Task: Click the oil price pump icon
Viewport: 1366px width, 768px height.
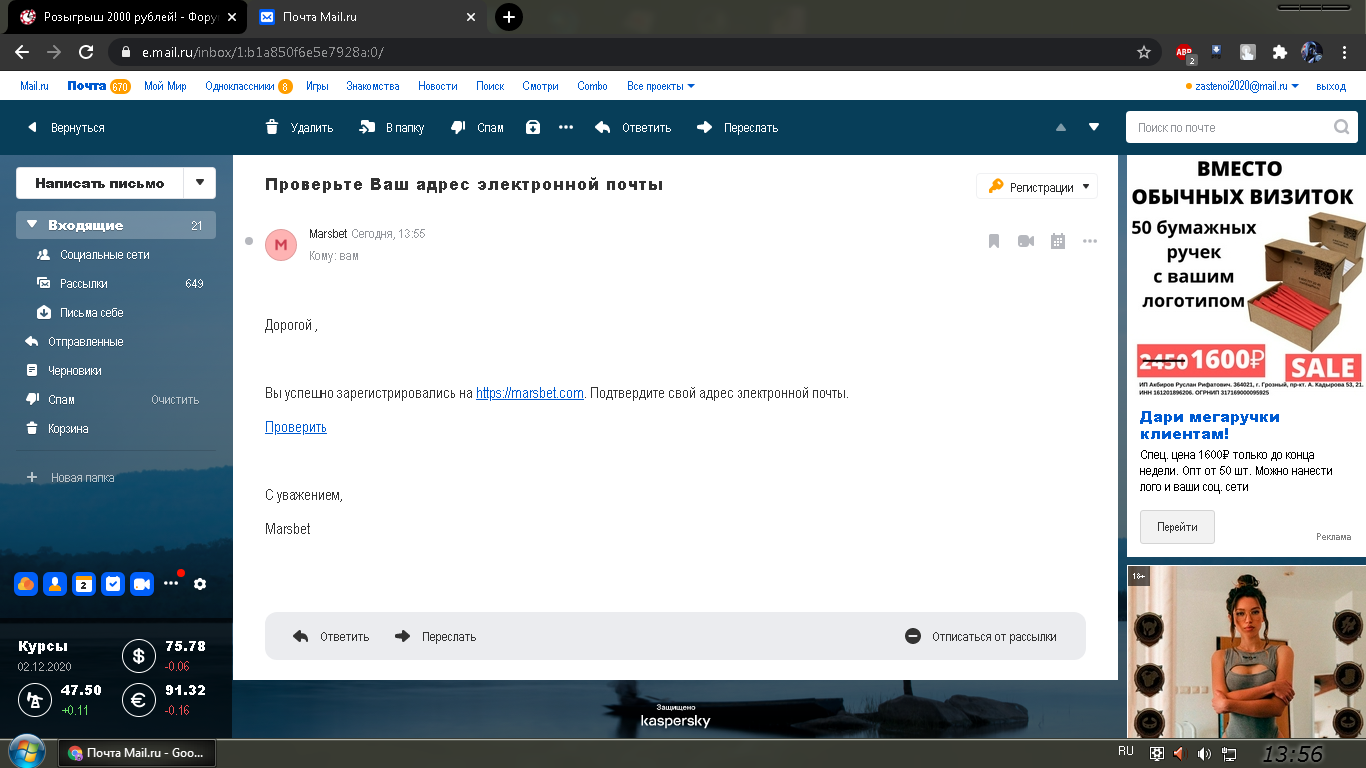Action: (x=35, y=700)
